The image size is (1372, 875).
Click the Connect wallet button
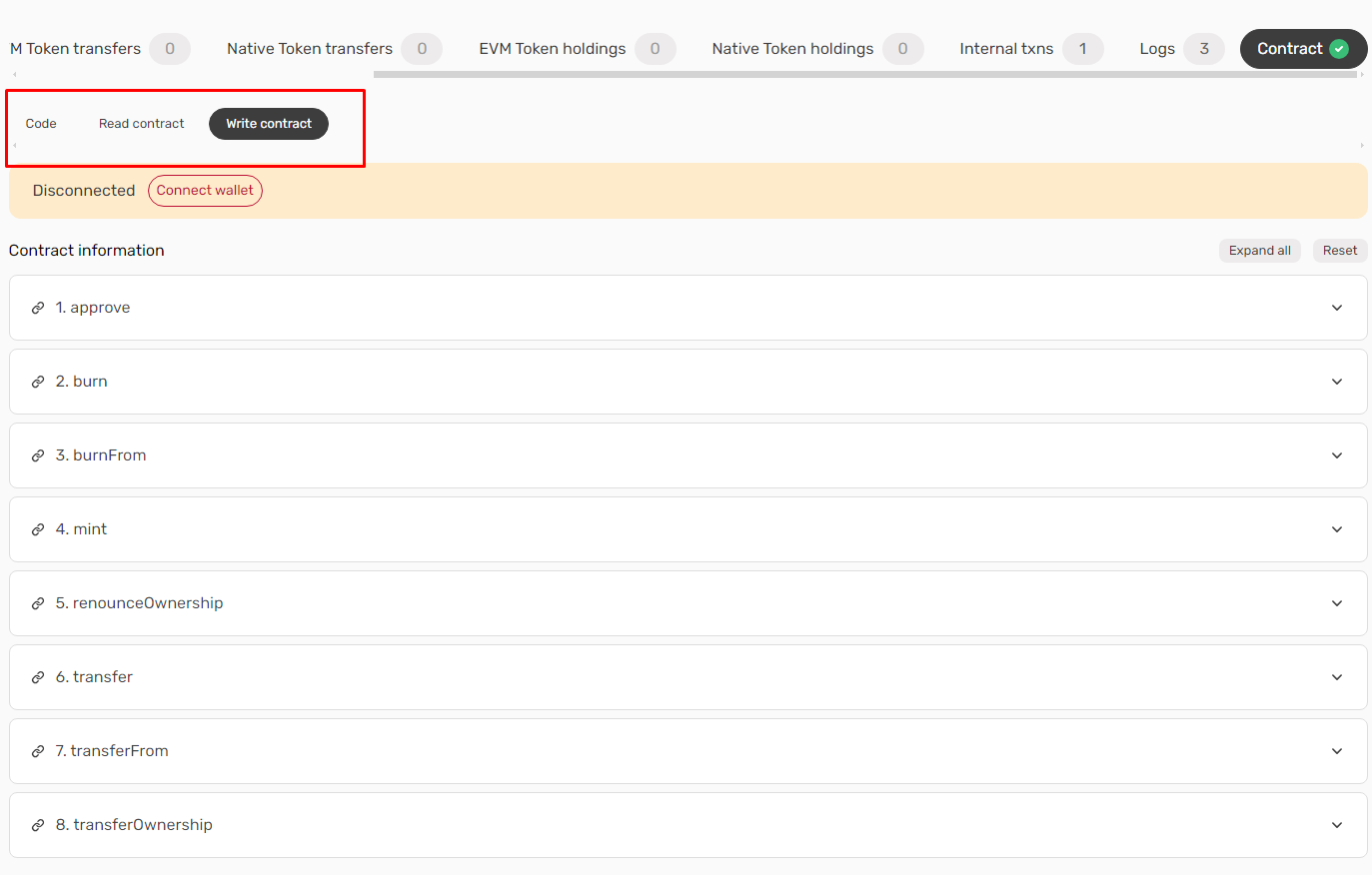205,191
